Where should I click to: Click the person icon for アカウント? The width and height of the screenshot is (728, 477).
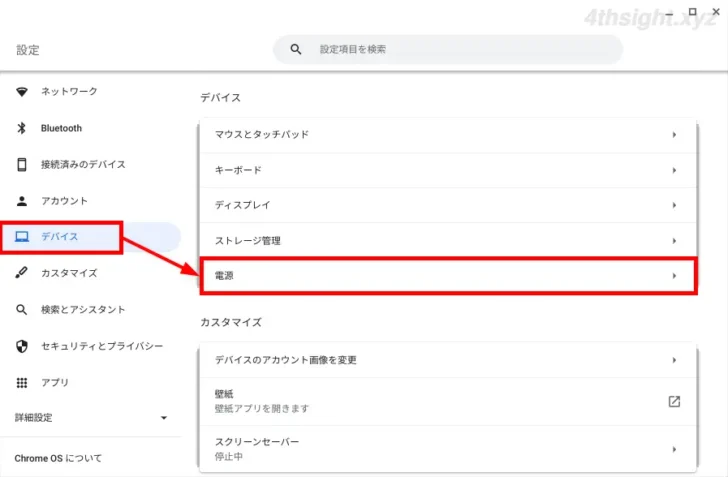21,201
